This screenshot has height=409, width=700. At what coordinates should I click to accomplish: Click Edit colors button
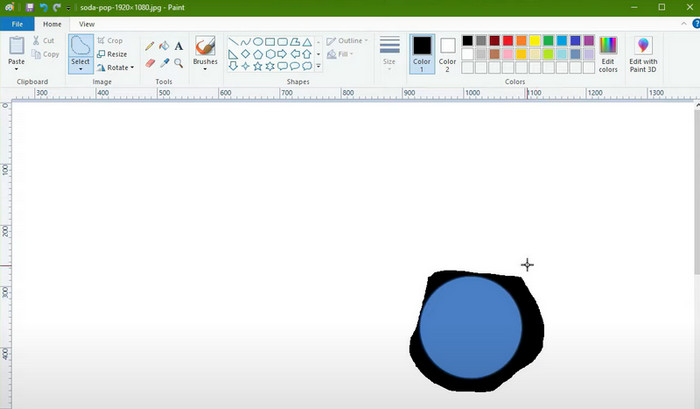pos(608,54)
